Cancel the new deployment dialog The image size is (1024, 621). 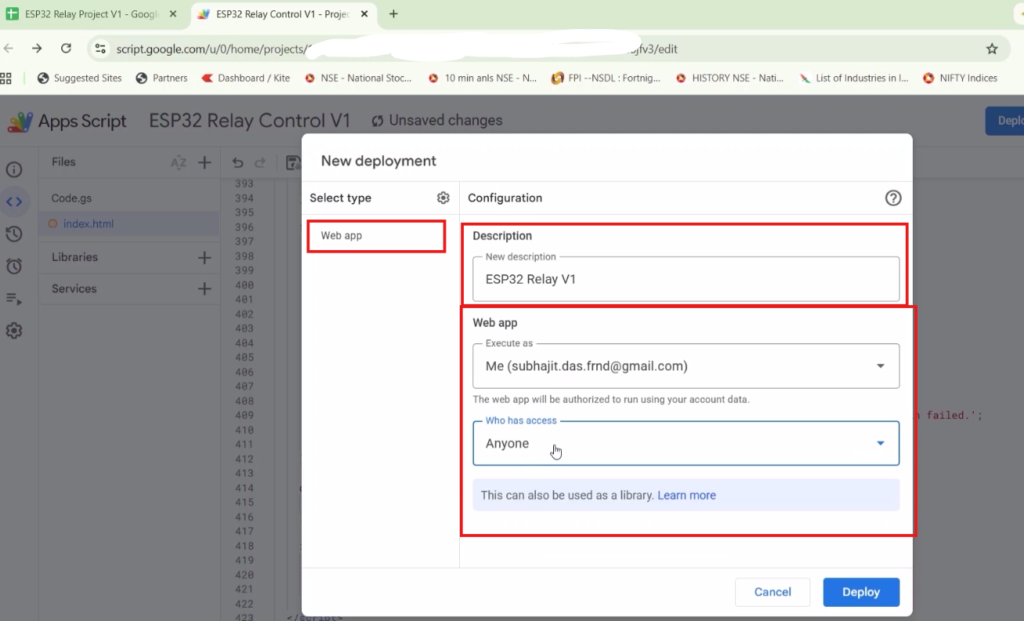(773, 592)
